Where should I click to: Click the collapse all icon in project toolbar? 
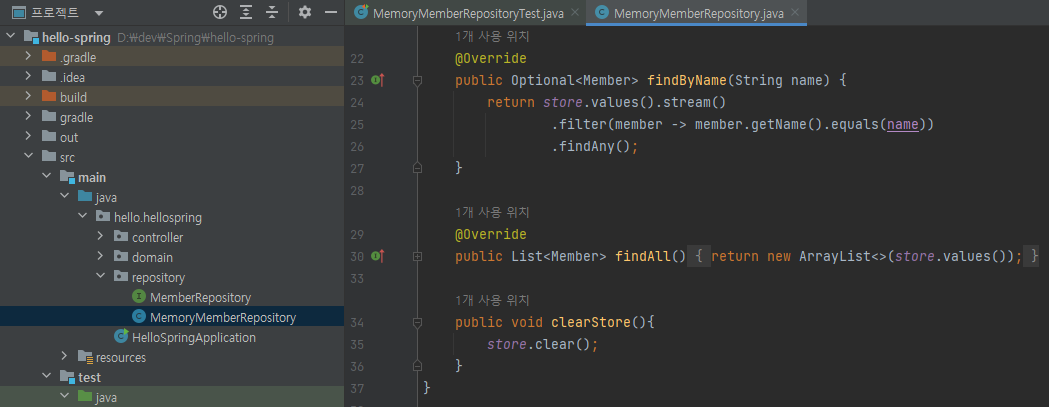pyautogui.click(x=272, y=12)
